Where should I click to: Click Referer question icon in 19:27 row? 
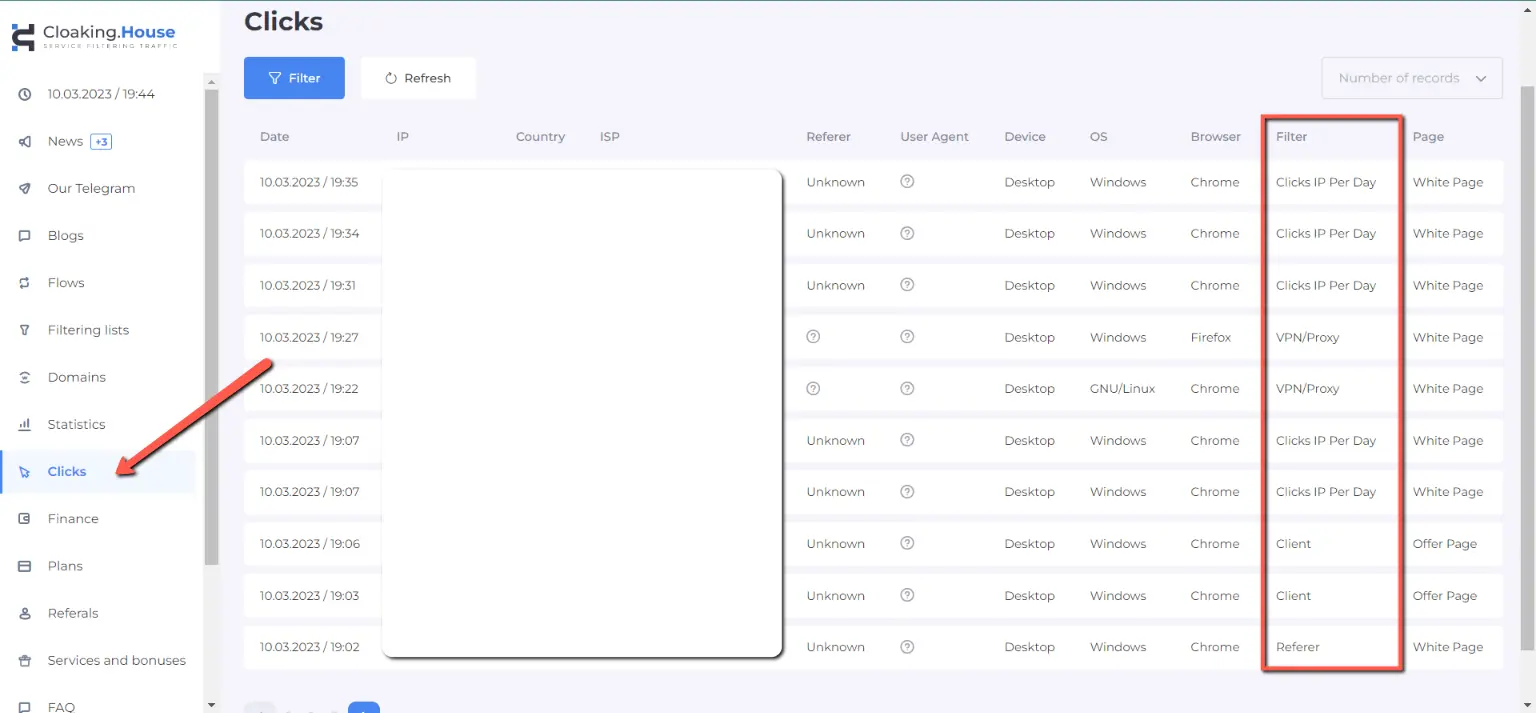813,337
